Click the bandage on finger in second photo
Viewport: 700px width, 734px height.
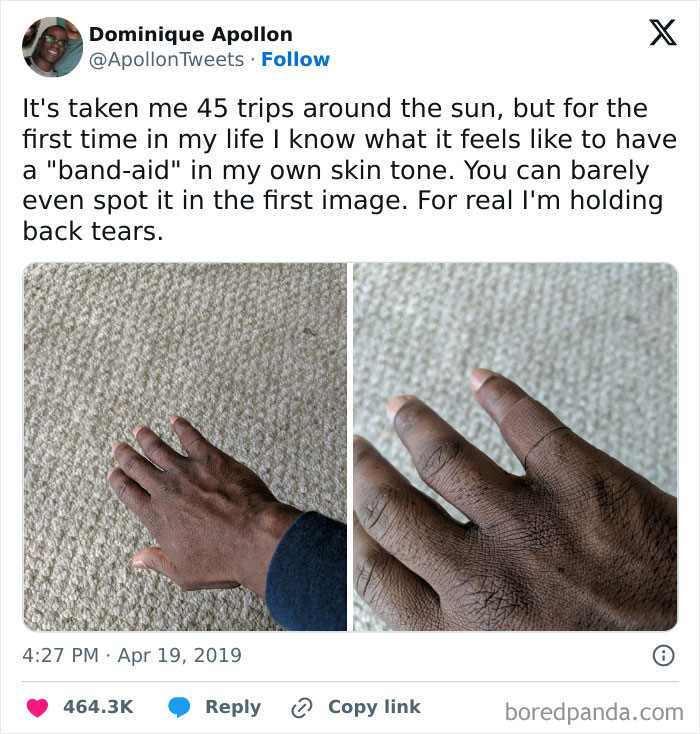(533, 426)
